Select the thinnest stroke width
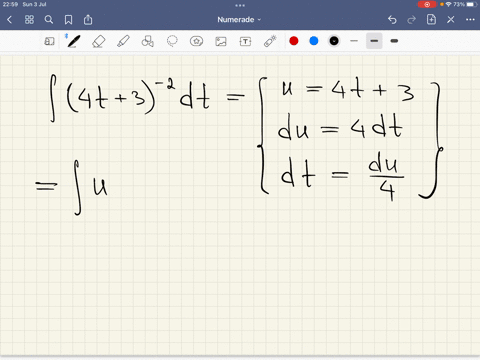The width and height of the screenshot is (480, 360). pyautogui.click(x=354, y=41)
